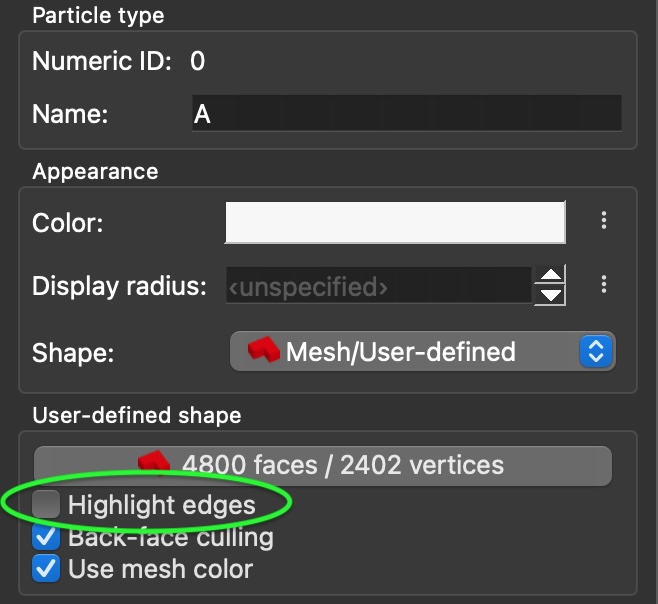Open the Shape Mesh/User-defined dropdown
Viewport: 658px width, 604px height.
point(423,351)
